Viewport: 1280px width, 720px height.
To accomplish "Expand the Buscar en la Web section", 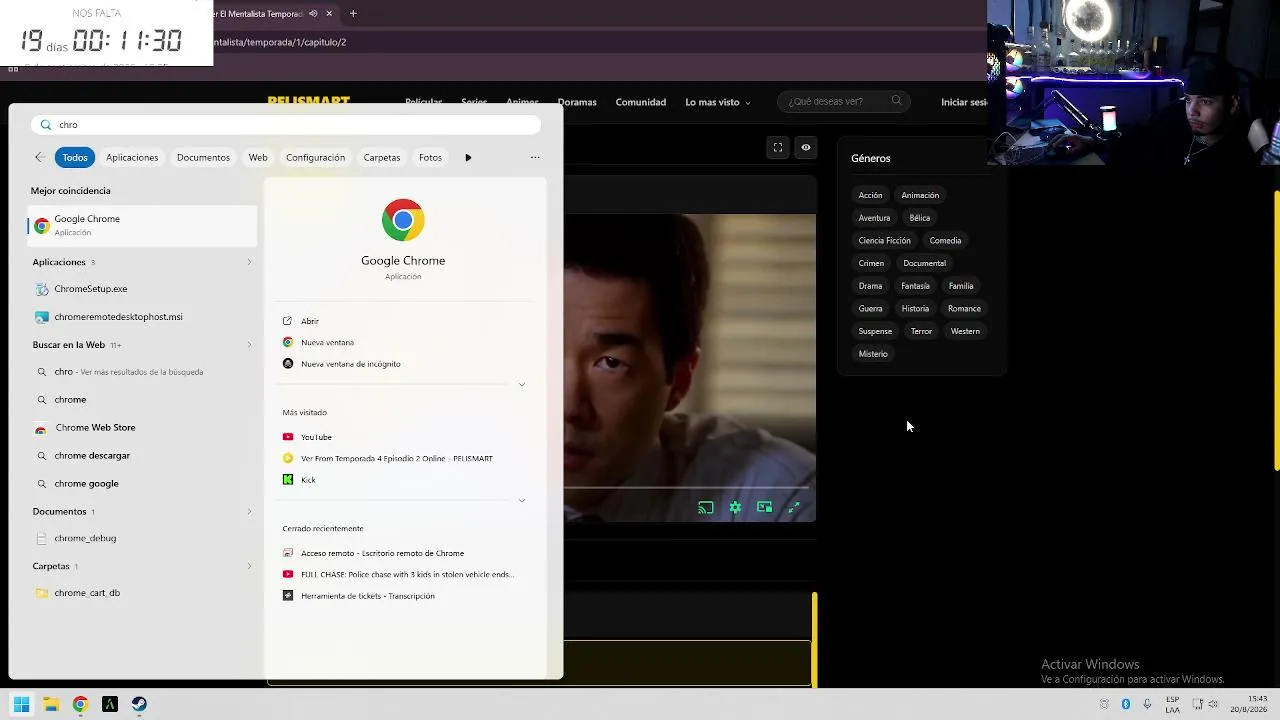I will [249, 345].
